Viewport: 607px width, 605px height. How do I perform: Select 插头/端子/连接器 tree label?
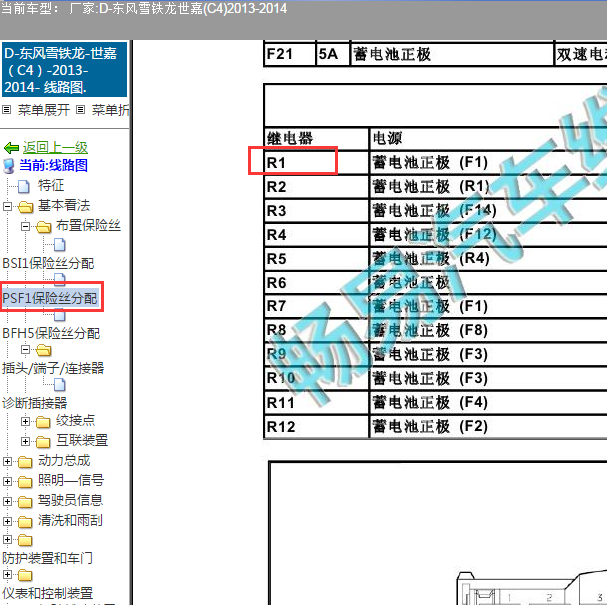pyautogui.click(x=53, y=368)
